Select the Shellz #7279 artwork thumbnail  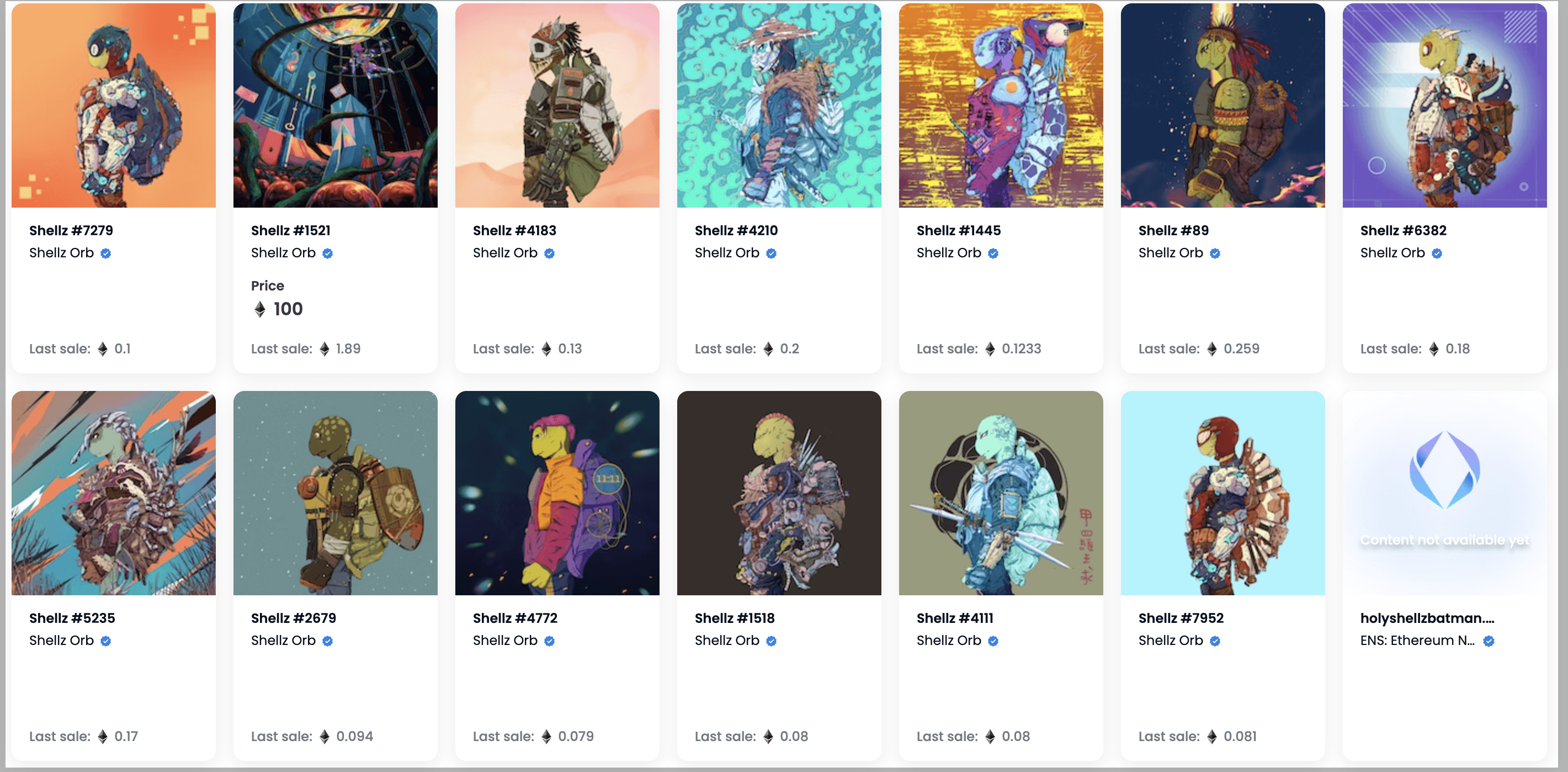[x=114, y=105]
